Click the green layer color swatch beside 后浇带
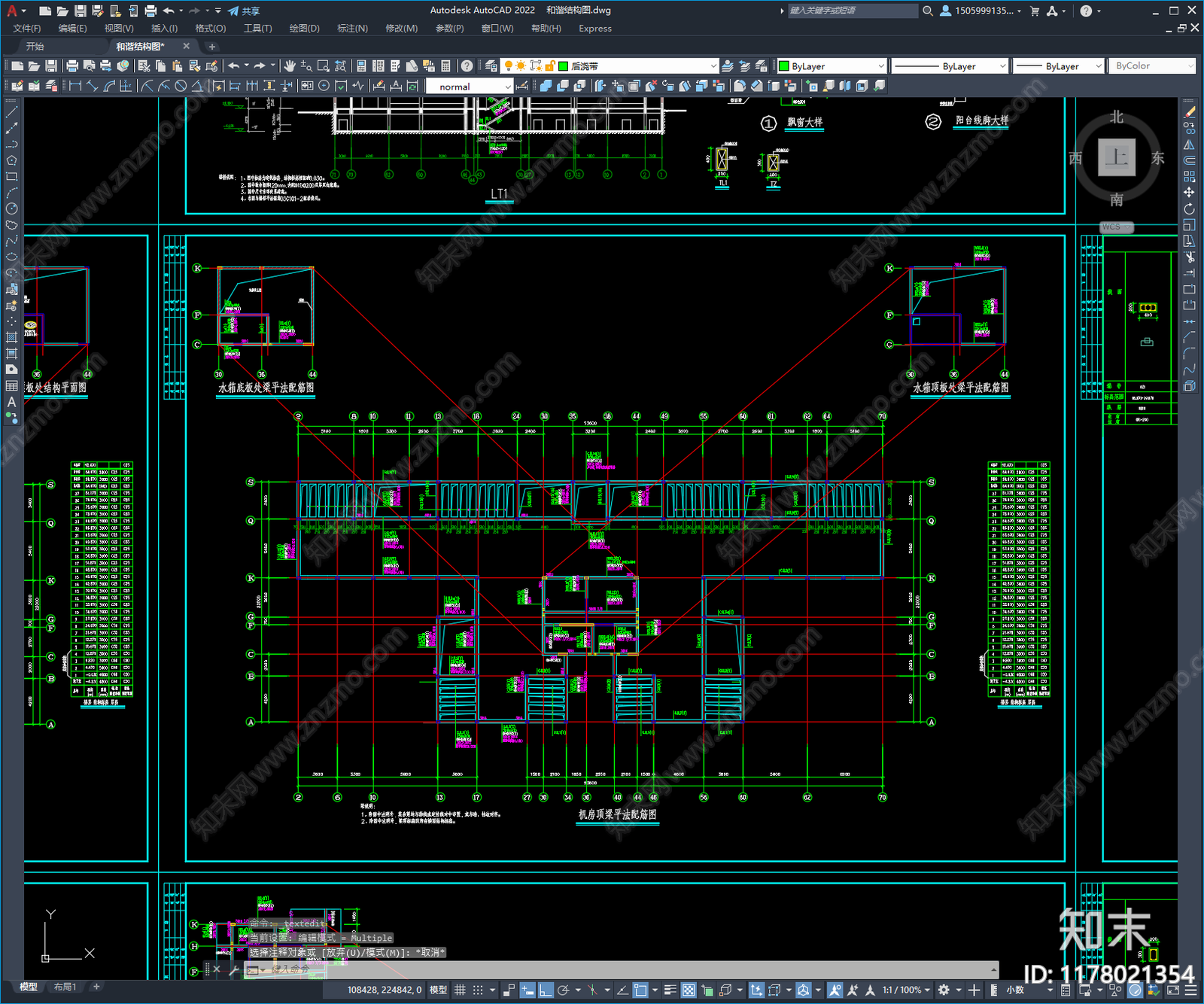 pos(563,66)
